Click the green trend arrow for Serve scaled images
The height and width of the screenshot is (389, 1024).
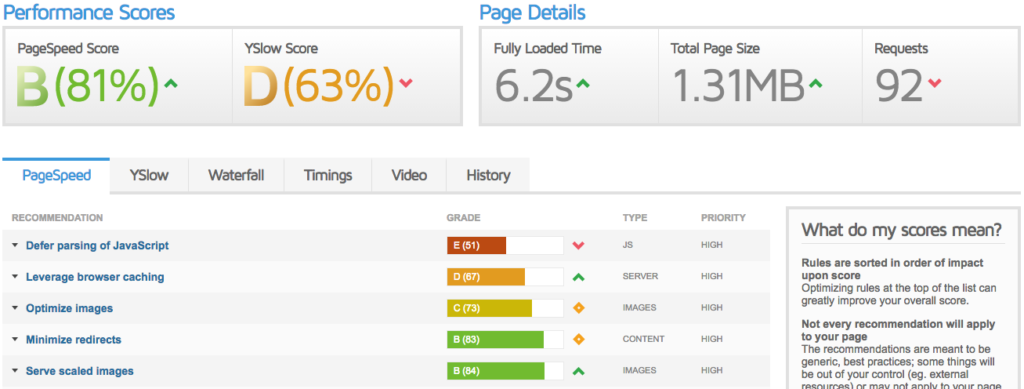pyautogui.click(x=578, y=371)
